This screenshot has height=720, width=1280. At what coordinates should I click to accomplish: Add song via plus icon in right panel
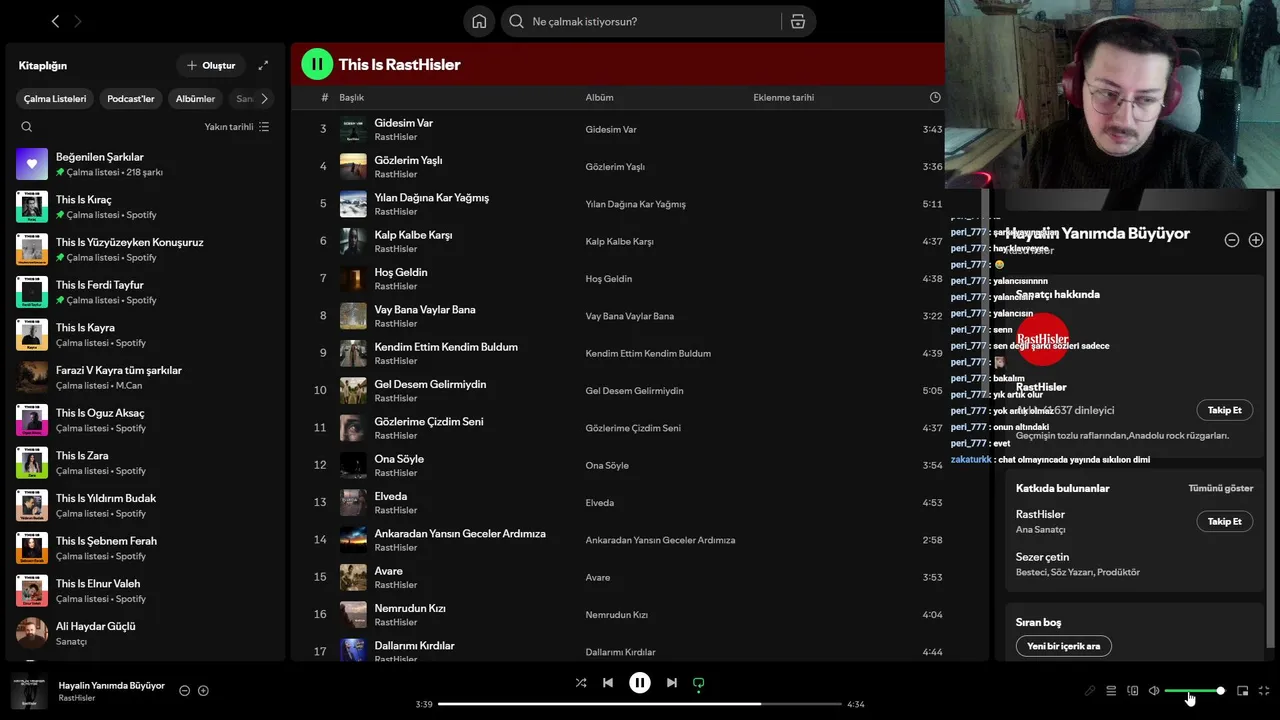click(1256, 240)
